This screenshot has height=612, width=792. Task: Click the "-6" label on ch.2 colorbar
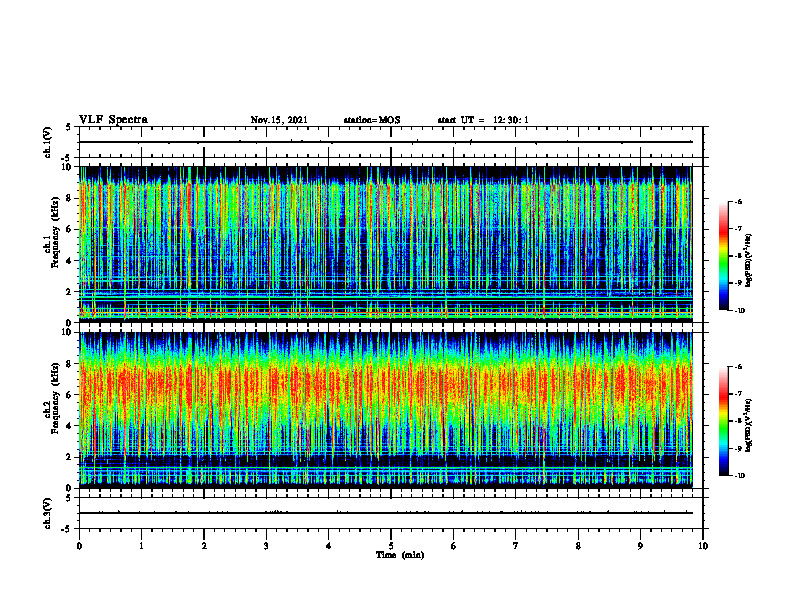pos(738,367)
